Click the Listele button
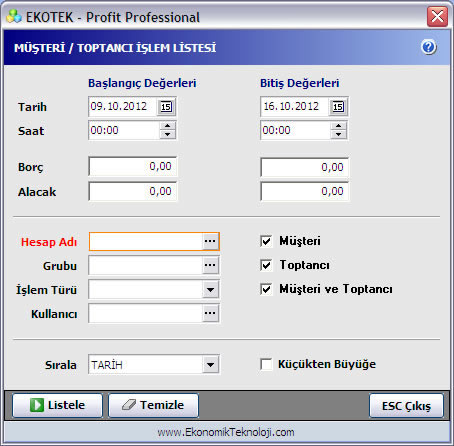Image resolution: width=454 pixels, height=446 pixels. (57, 405)
